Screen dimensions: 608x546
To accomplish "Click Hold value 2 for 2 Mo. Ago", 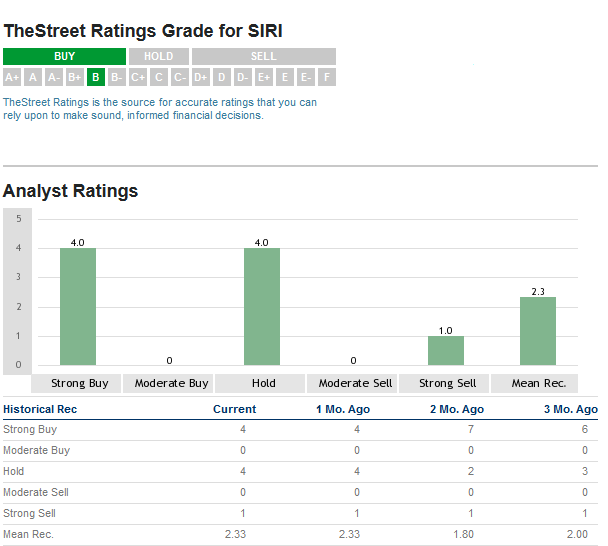I will pyautogui.click(x=471, y=472).
